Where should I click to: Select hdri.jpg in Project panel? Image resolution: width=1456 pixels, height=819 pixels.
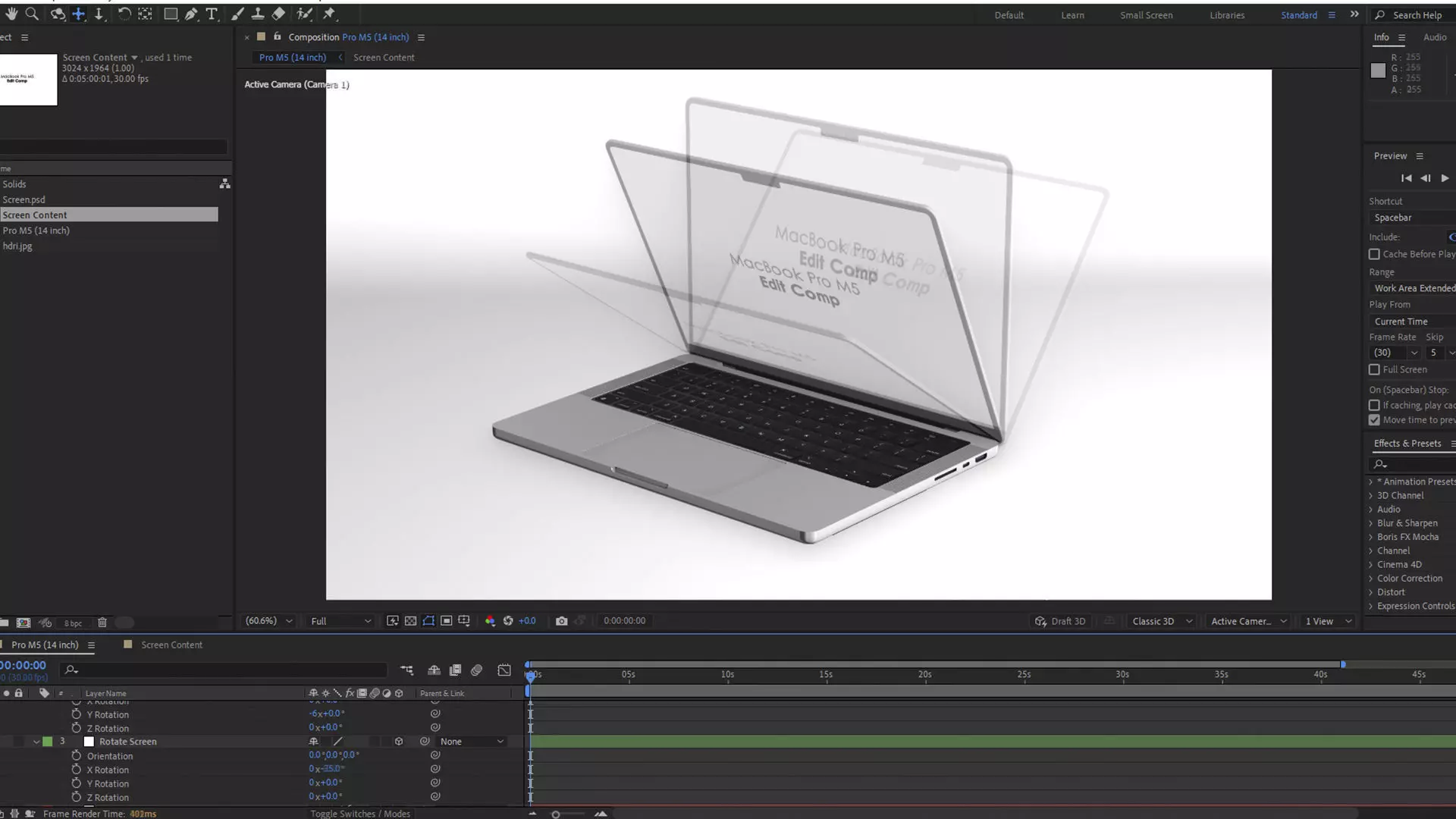[x=17, y=246]
